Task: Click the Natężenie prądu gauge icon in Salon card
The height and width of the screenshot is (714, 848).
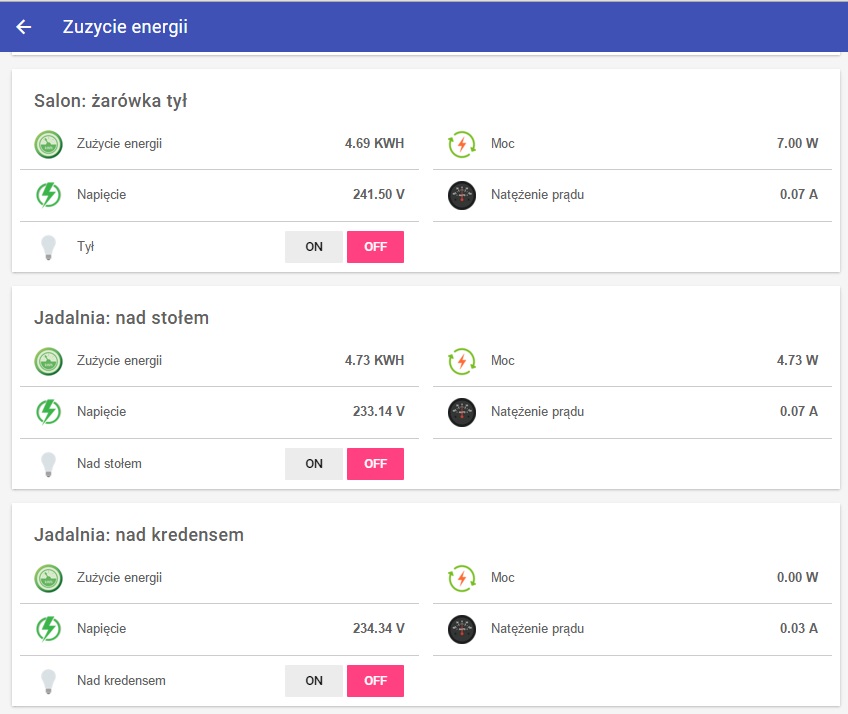Action: click(462, 195)
